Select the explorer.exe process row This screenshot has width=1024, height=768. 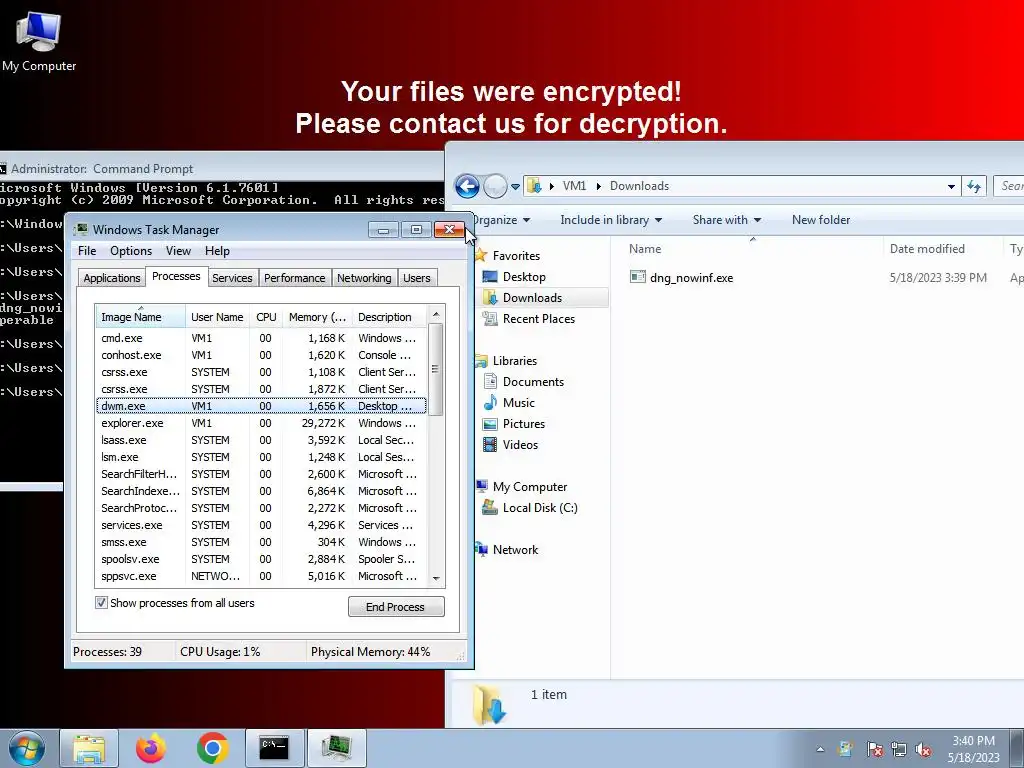point(261,423)
